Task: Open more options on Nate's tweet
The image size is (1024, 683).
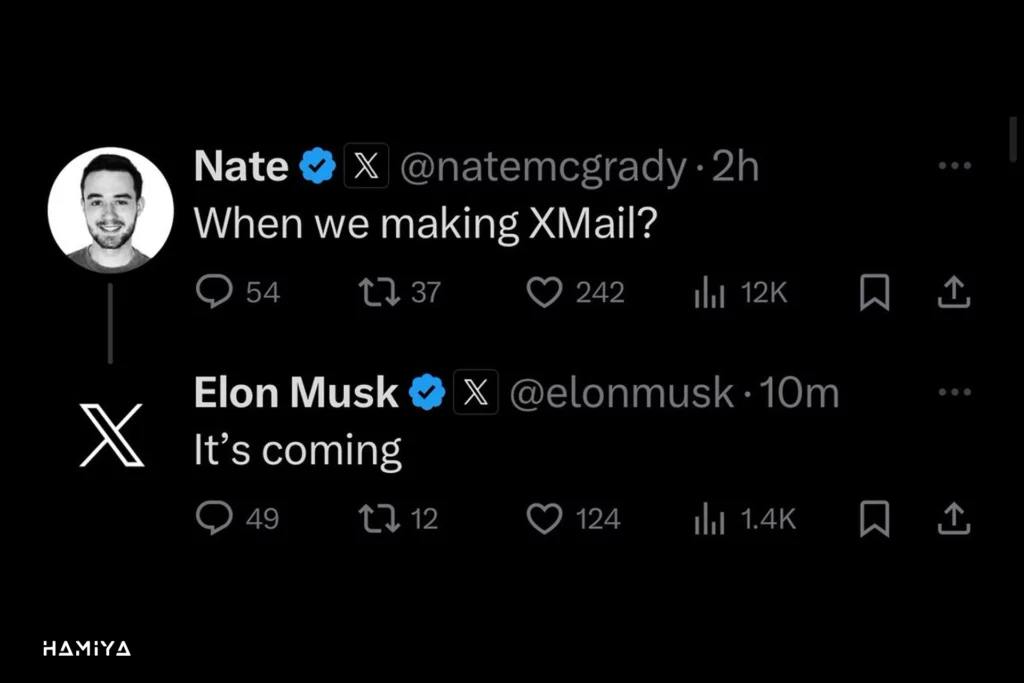Action: (x=955, y=165)
